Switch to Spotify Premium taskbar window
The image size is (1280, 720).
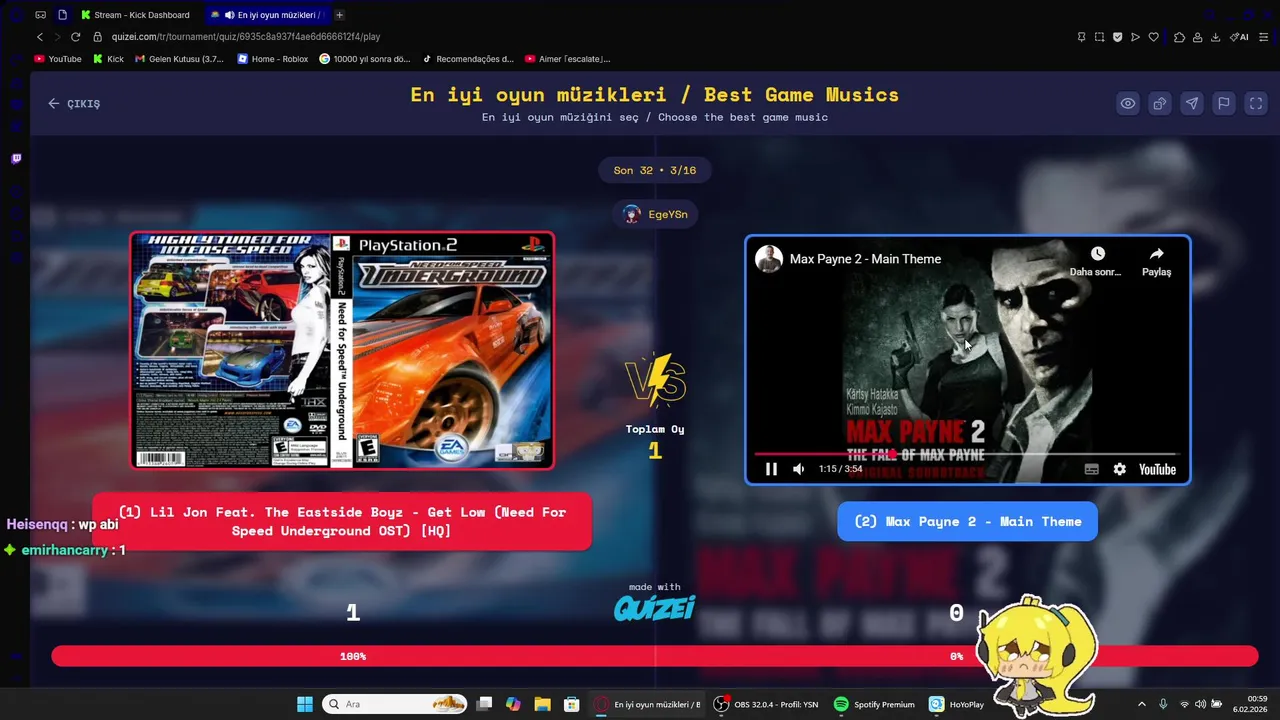pos(875,704)
